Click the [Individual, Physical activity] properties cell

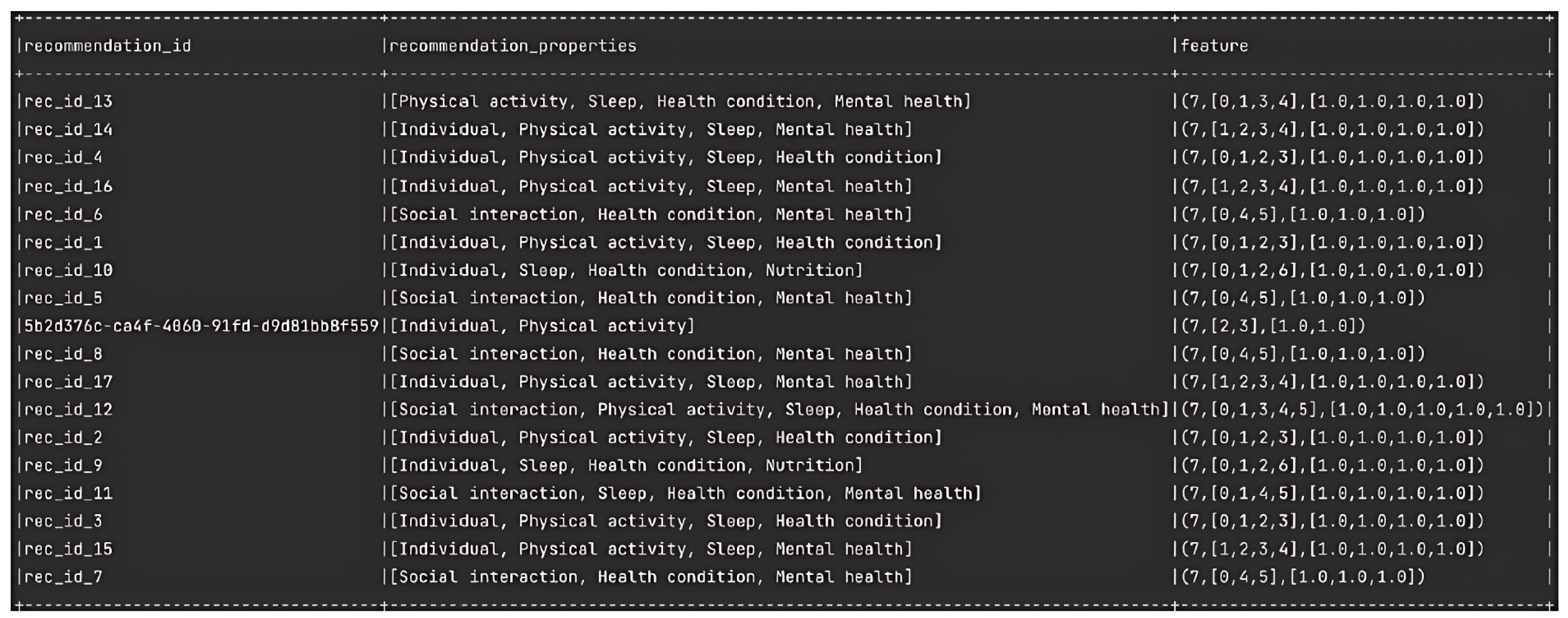tap(542, 326)
